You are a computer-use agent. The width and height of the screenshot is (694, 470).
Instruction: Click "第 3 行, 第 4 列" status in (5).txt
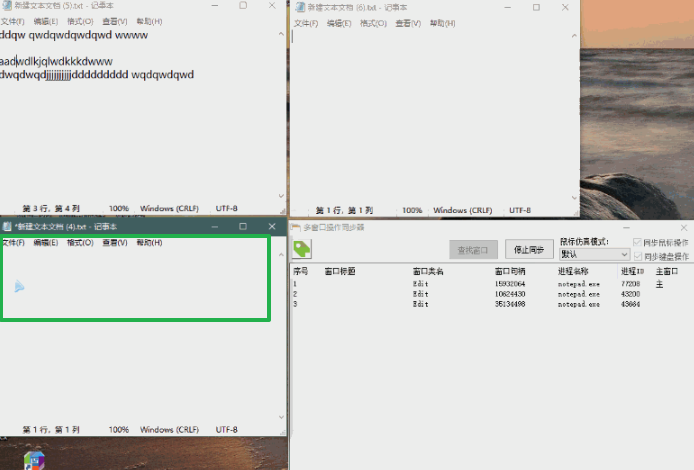(51, 208)
